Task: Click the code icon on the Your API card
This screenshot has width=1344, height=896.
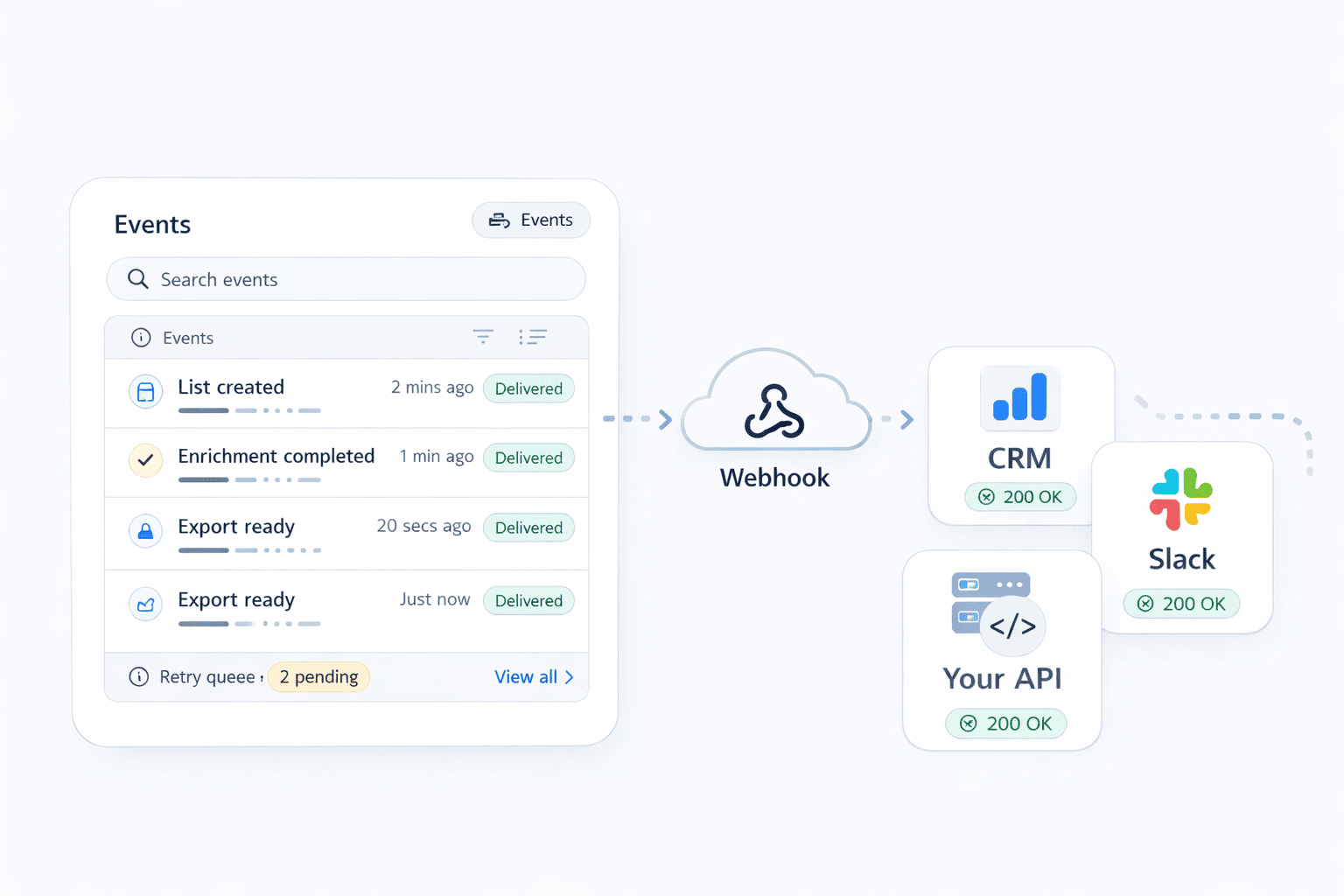Action: pos(1013,626)
